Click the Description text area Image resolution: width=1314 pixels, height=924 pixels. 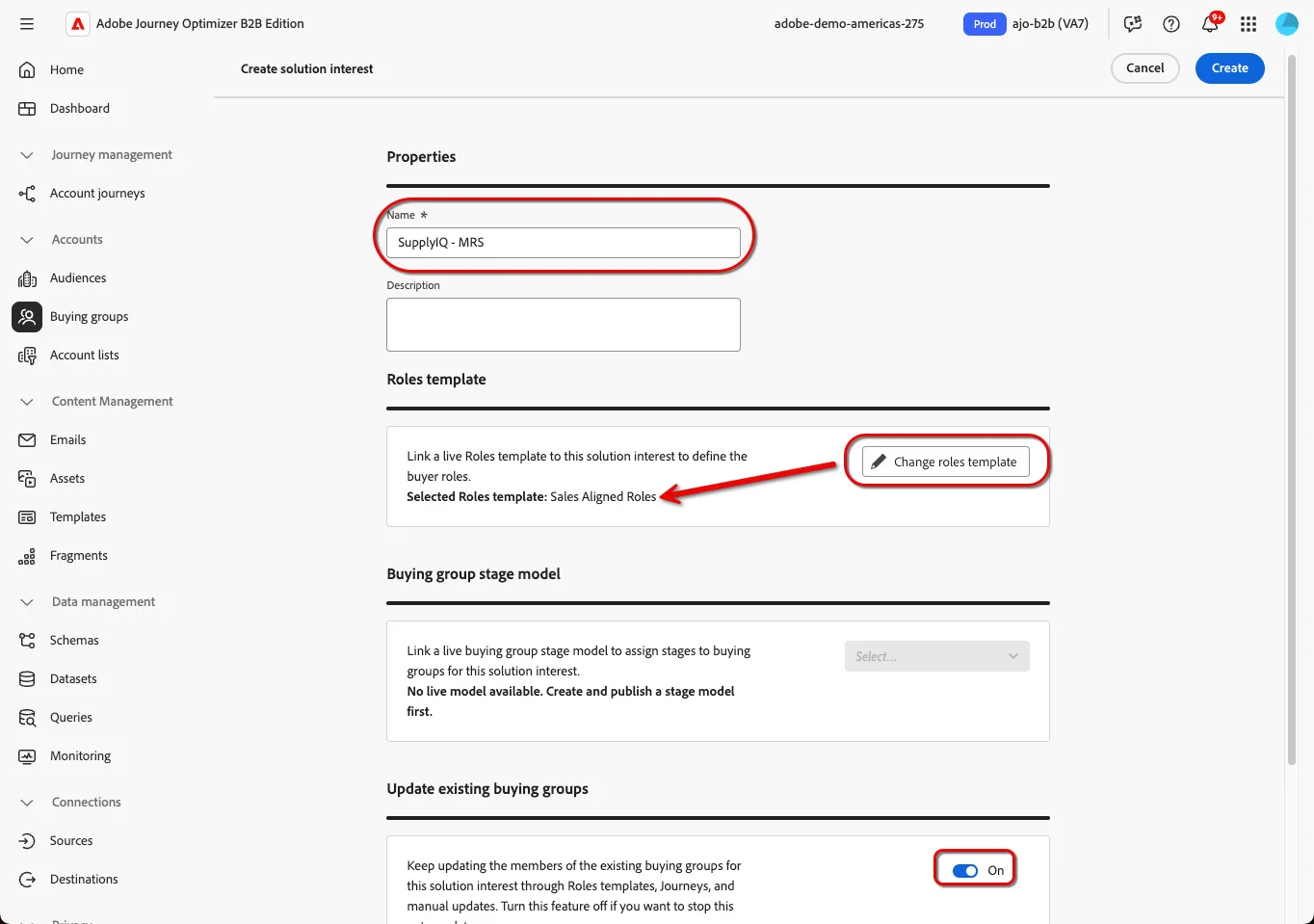pos(564,325)
